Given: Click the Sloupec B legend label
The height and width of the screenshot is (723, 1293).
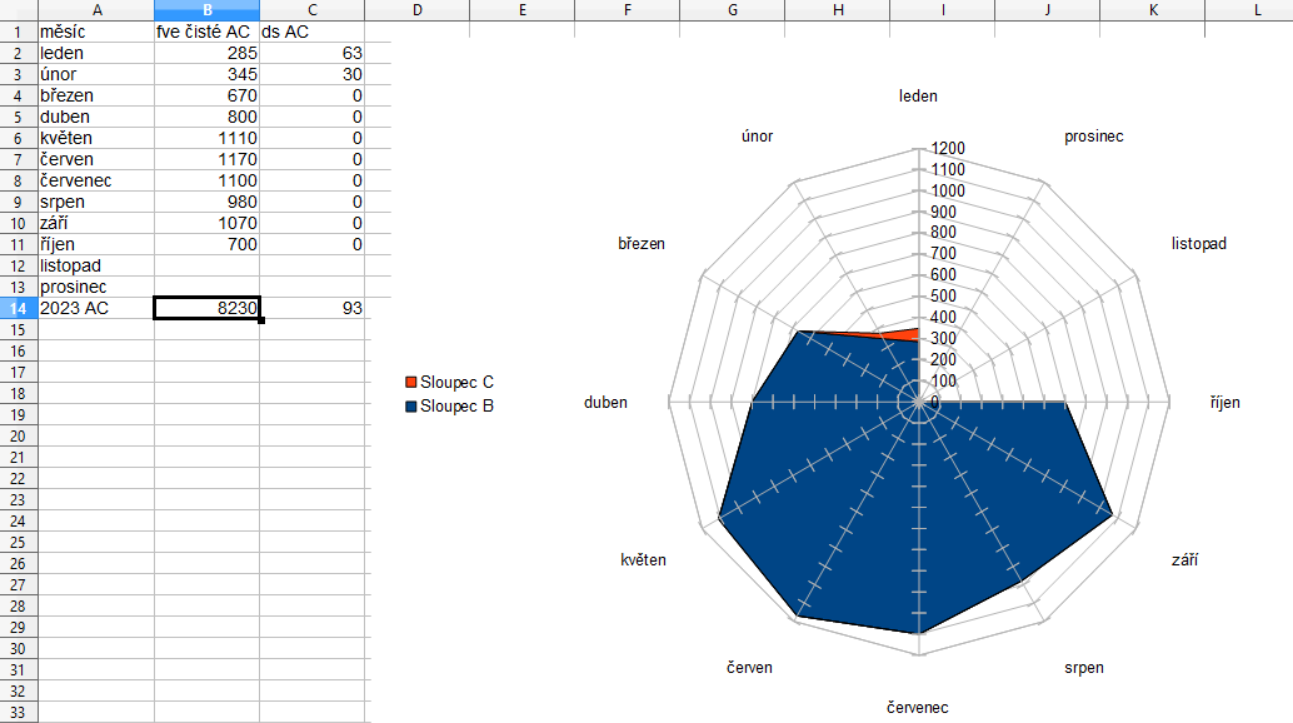Looking at the screenshot, I should coord(457,406).
